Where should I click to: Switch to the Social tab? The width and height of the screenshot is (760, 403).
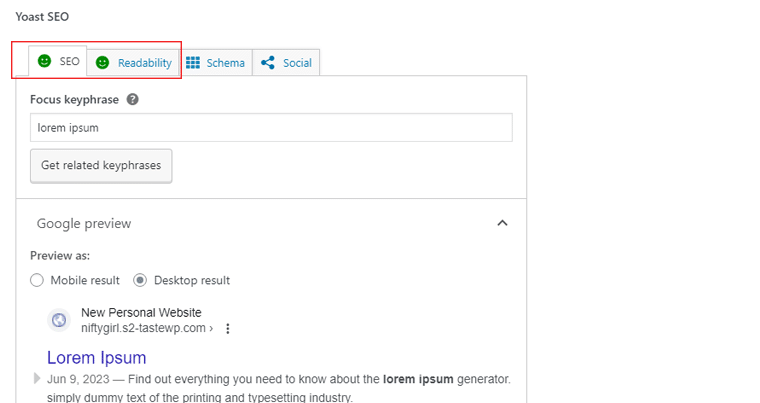click(x=297, y=63)
